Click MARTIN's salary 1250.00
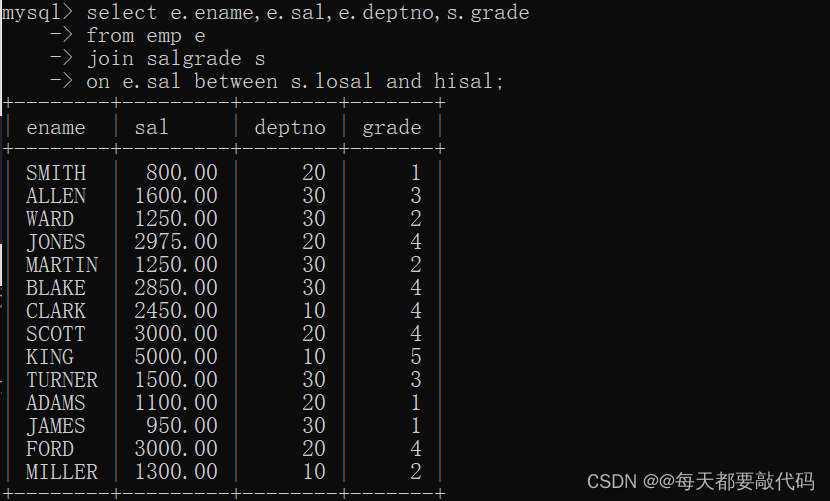830x501 pixels. 176,265
